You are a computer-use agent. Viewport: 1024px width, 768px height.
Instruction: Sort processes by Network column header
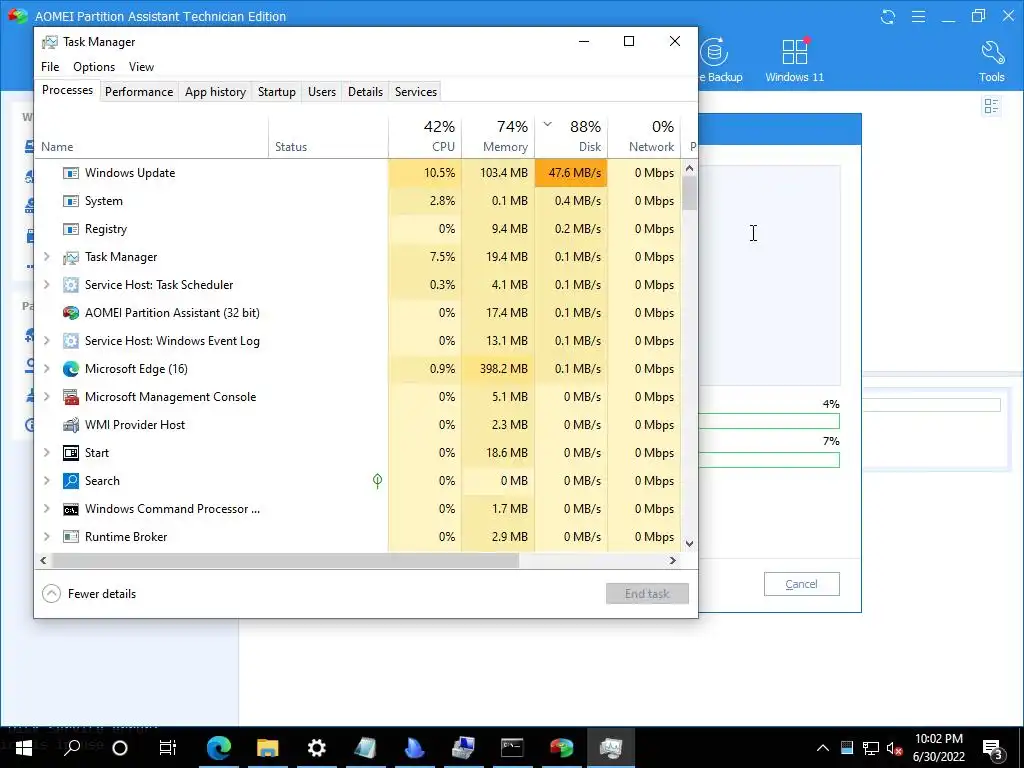645,136
